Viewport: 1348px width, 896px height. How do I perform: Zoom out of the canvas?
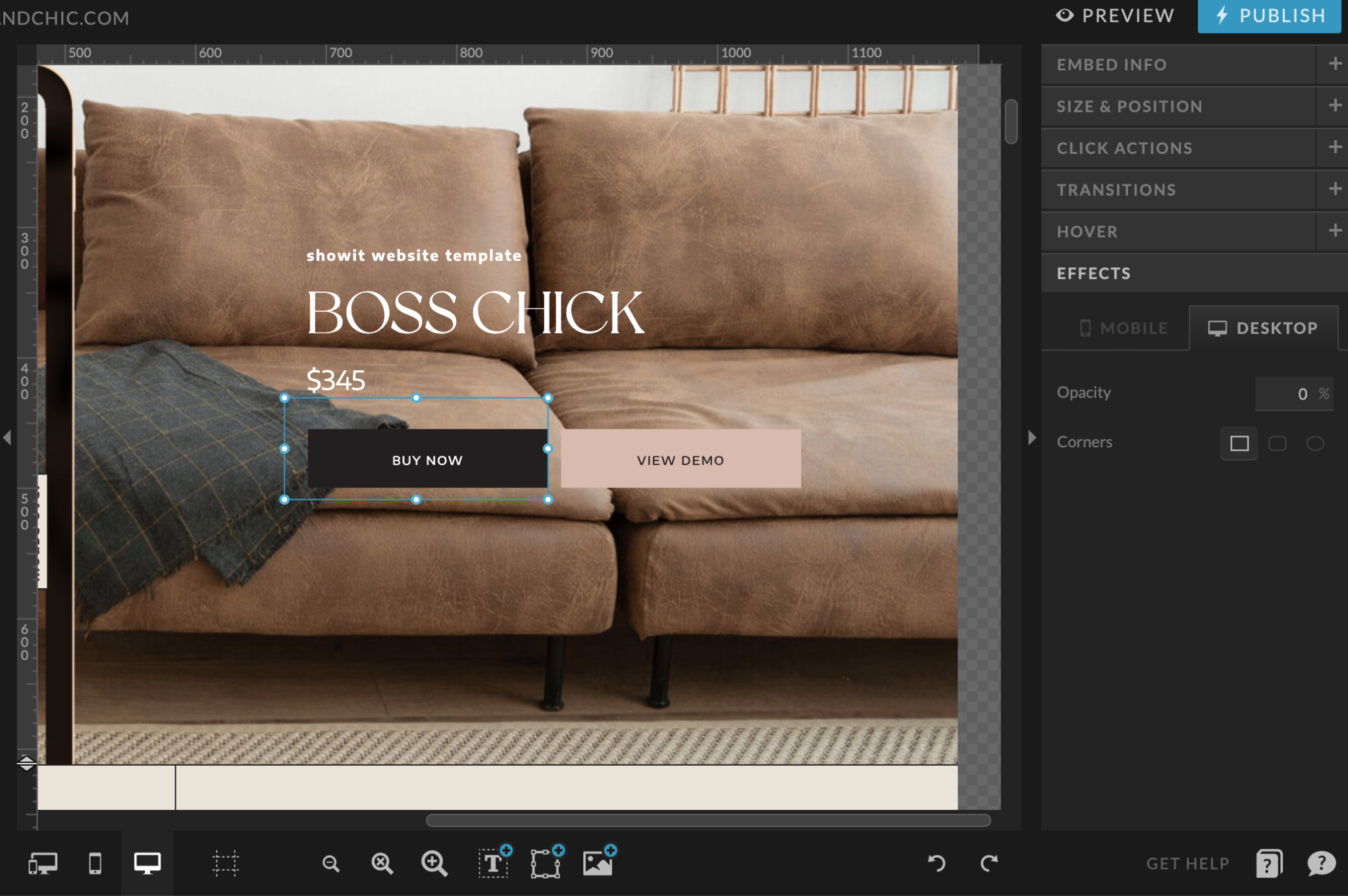(332, 864)
